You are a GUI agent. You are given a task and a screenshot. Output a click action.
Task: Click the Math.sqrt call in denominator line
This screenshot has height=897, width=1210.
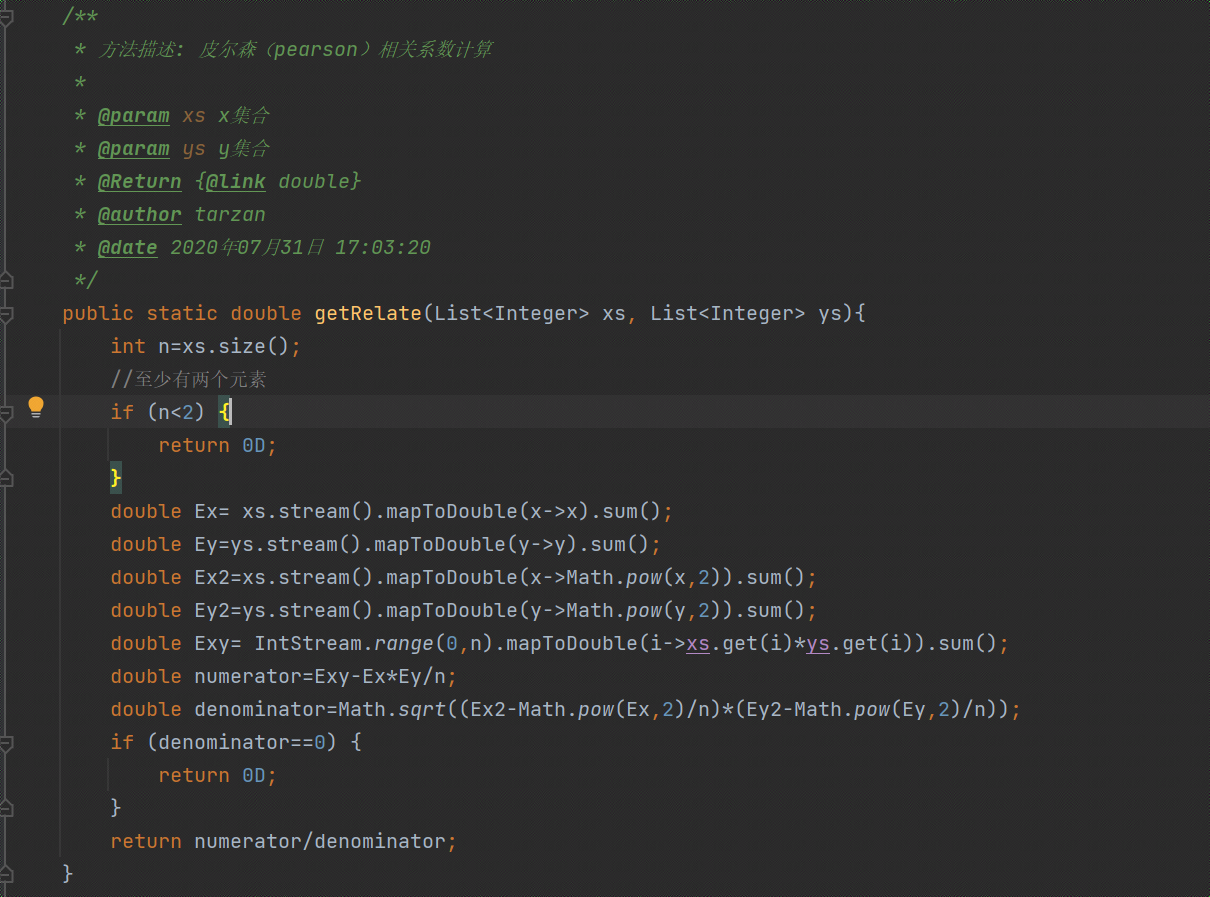(x=373, y=710)
